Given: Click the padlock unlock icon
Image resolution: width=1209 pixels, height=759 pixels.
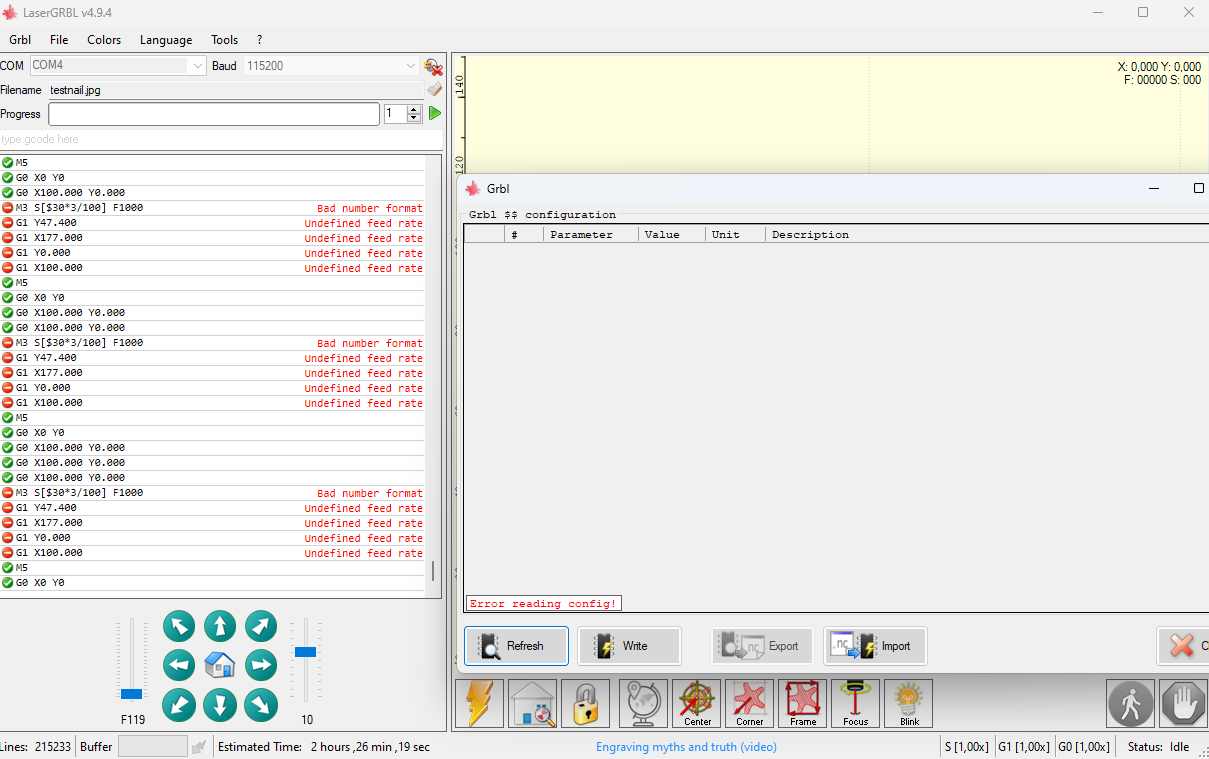Looking at the screenshot, I should 585,704.
